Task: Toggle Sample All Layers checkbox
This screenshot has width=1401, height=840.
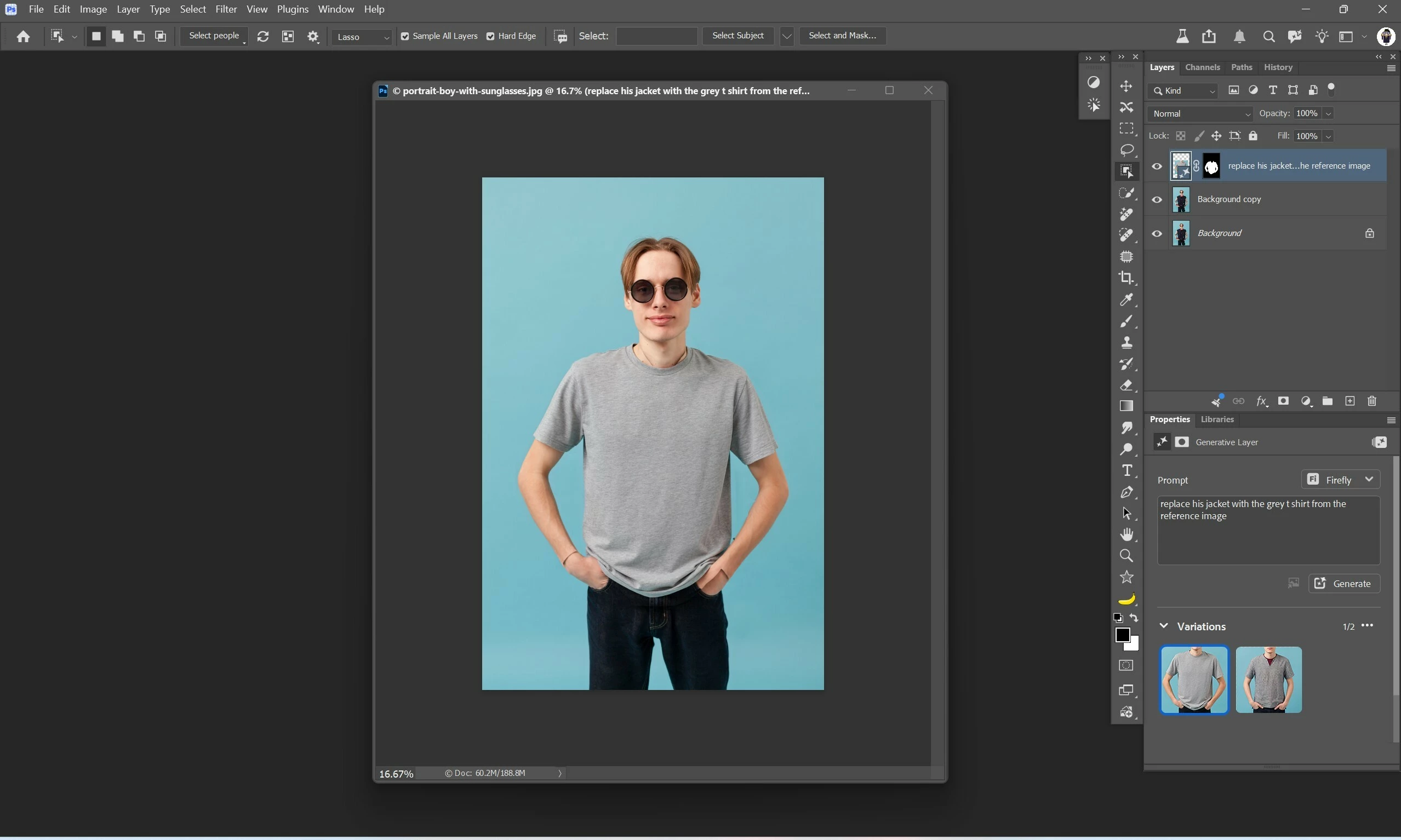Action: tap(405, 36)
